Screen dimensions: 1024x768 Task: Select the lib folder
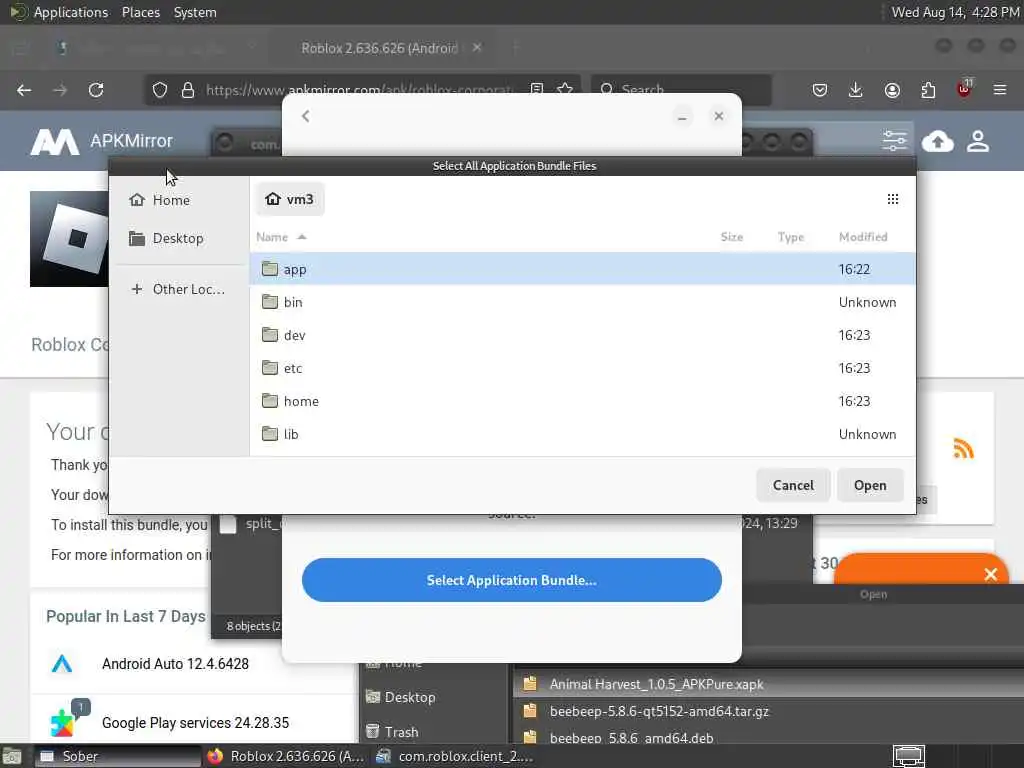[x=582, y=434]
